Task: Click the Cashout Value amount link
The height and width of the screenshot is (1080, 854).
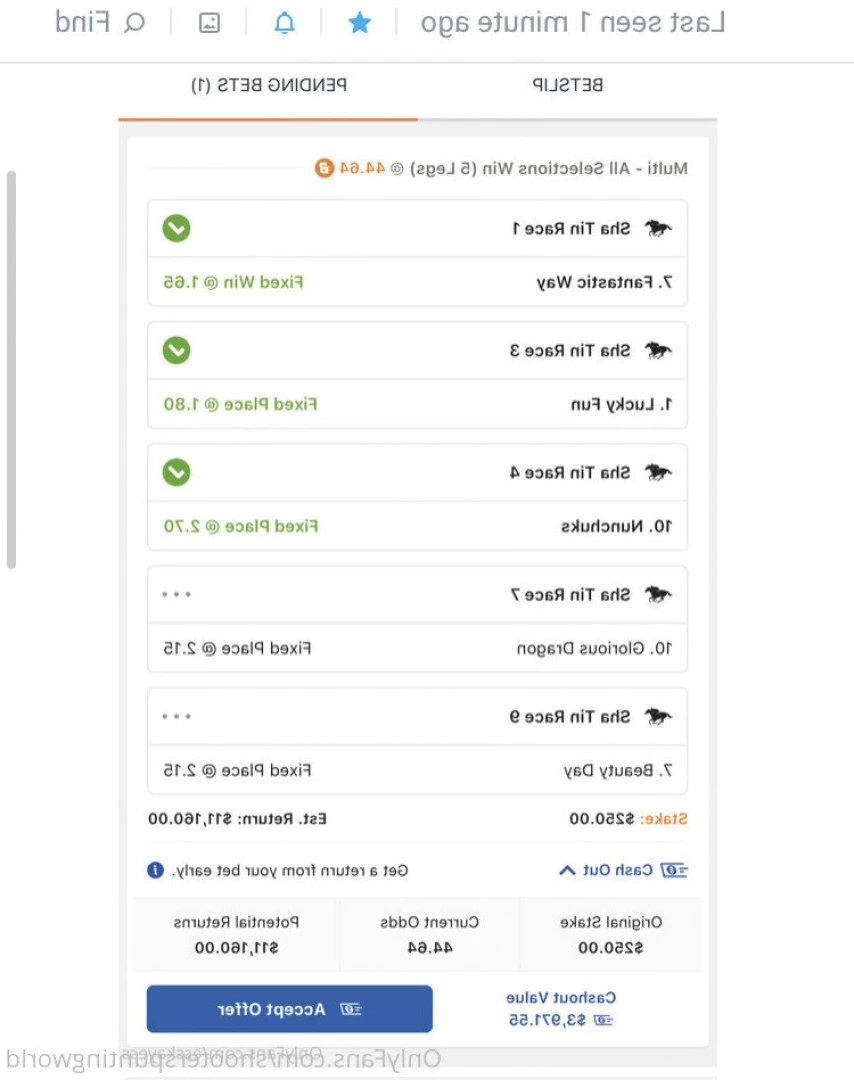Action: 561,1019
